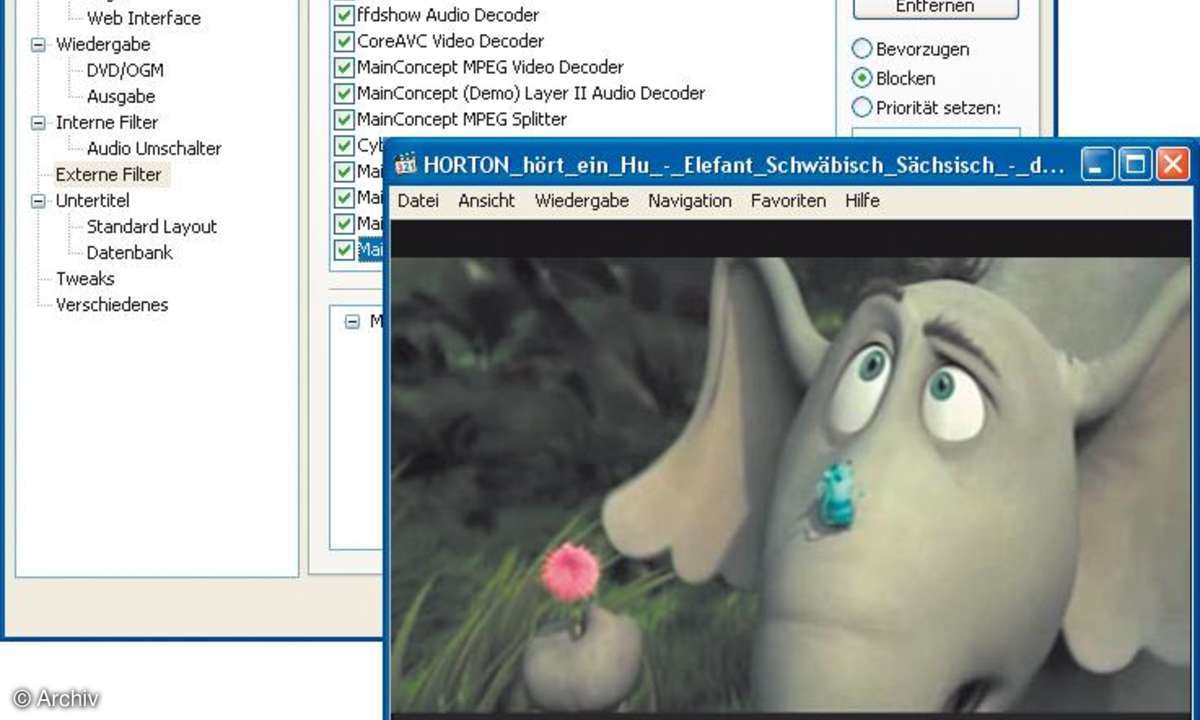This screenshot has width=1200, height=720.
Task: Select Verschiedenes tree item
Action: [x=112, y=305]
